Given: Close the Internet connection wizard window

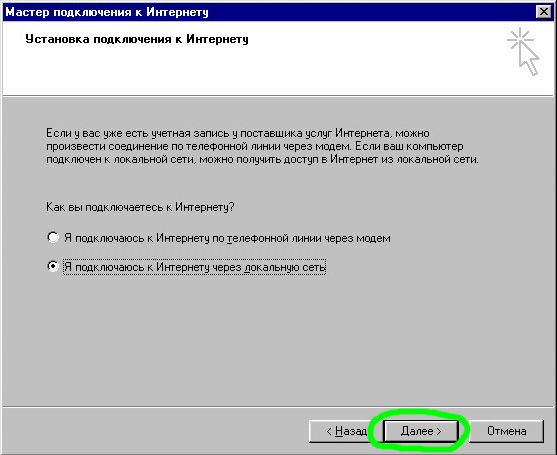Looking at the screenshot, I should pyautogui.click(x=544, y=12).
